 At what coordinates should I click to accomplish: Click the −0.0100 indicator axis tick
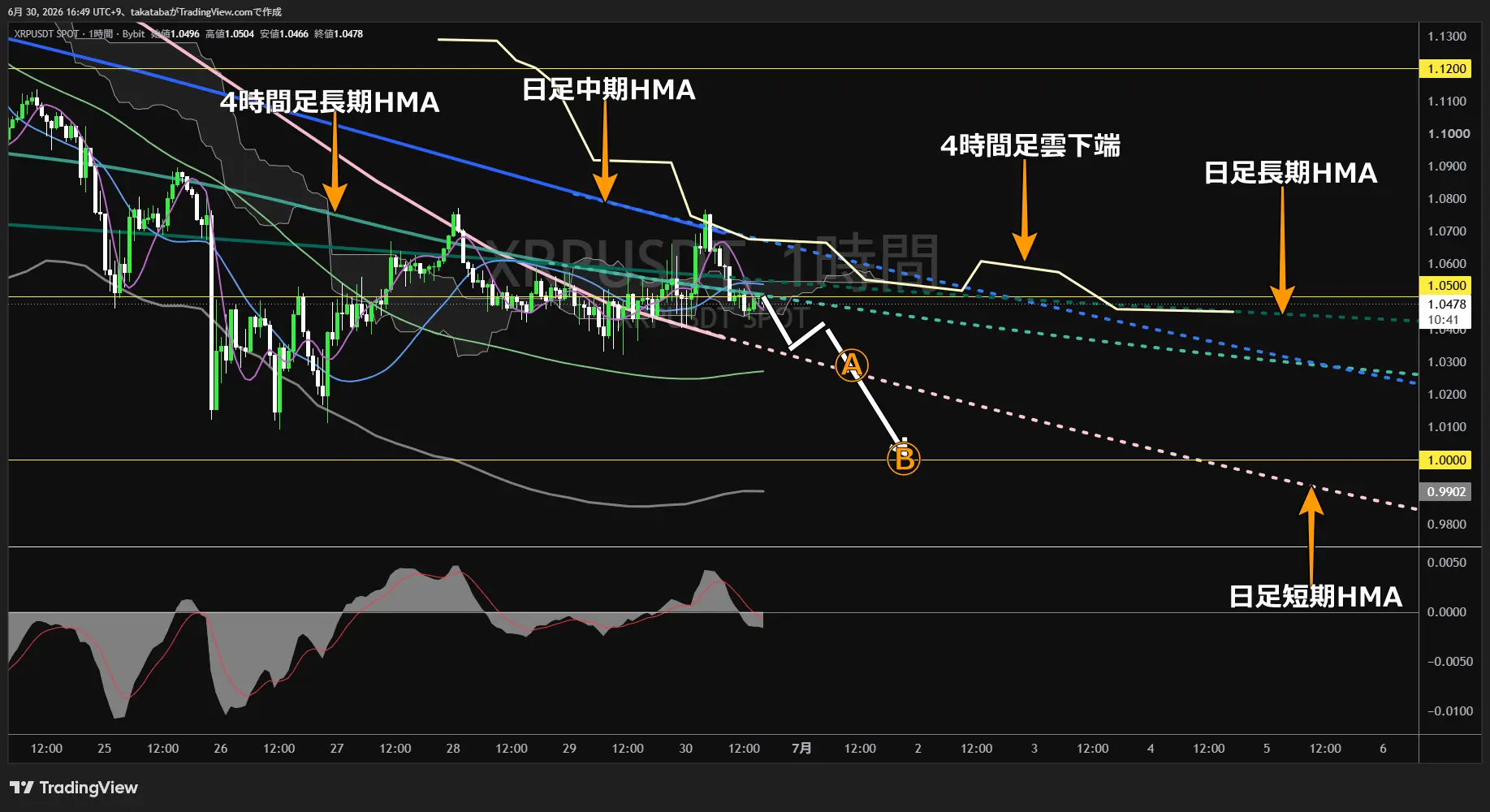[x=1449, y=711]
